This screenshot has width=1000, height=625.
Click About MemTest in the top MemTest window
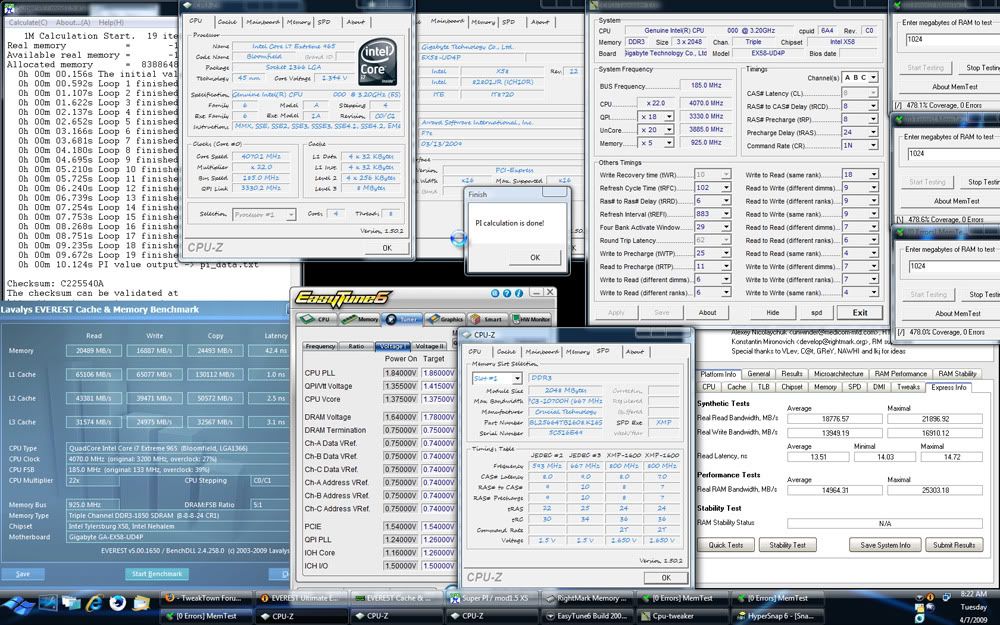955,87
